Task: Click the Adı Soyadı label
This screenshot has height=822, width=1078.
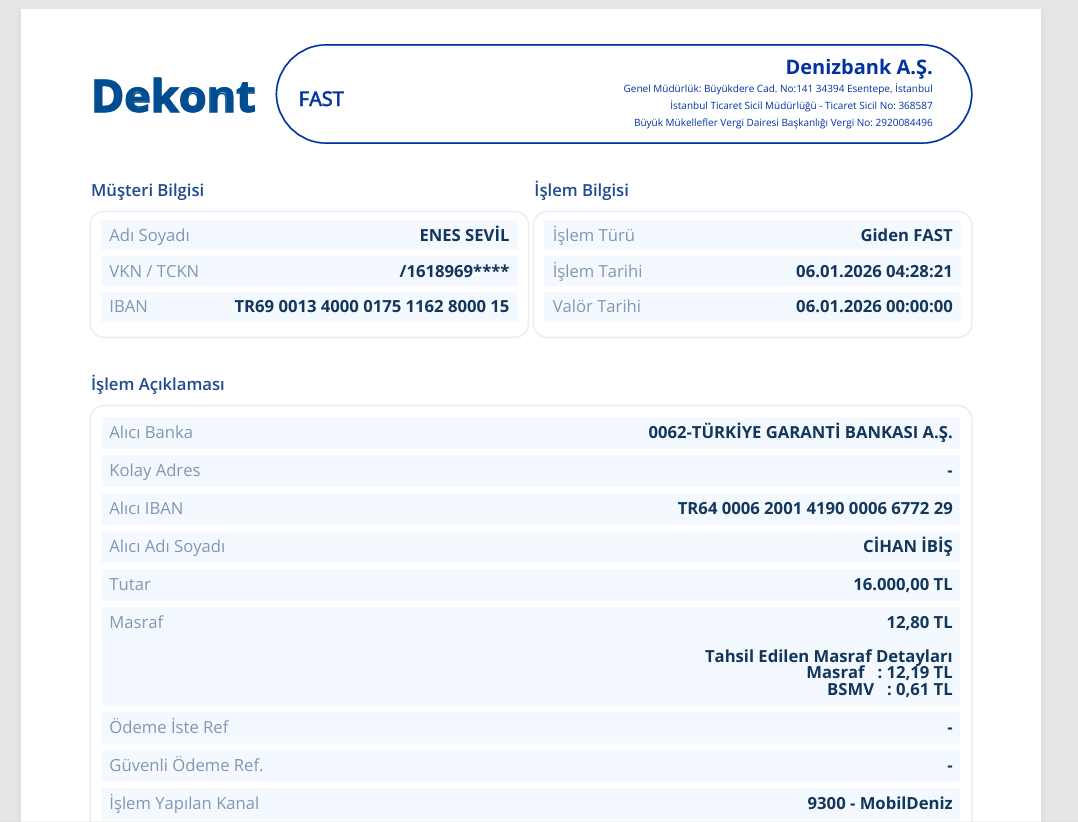Action: tap(149, 236)
